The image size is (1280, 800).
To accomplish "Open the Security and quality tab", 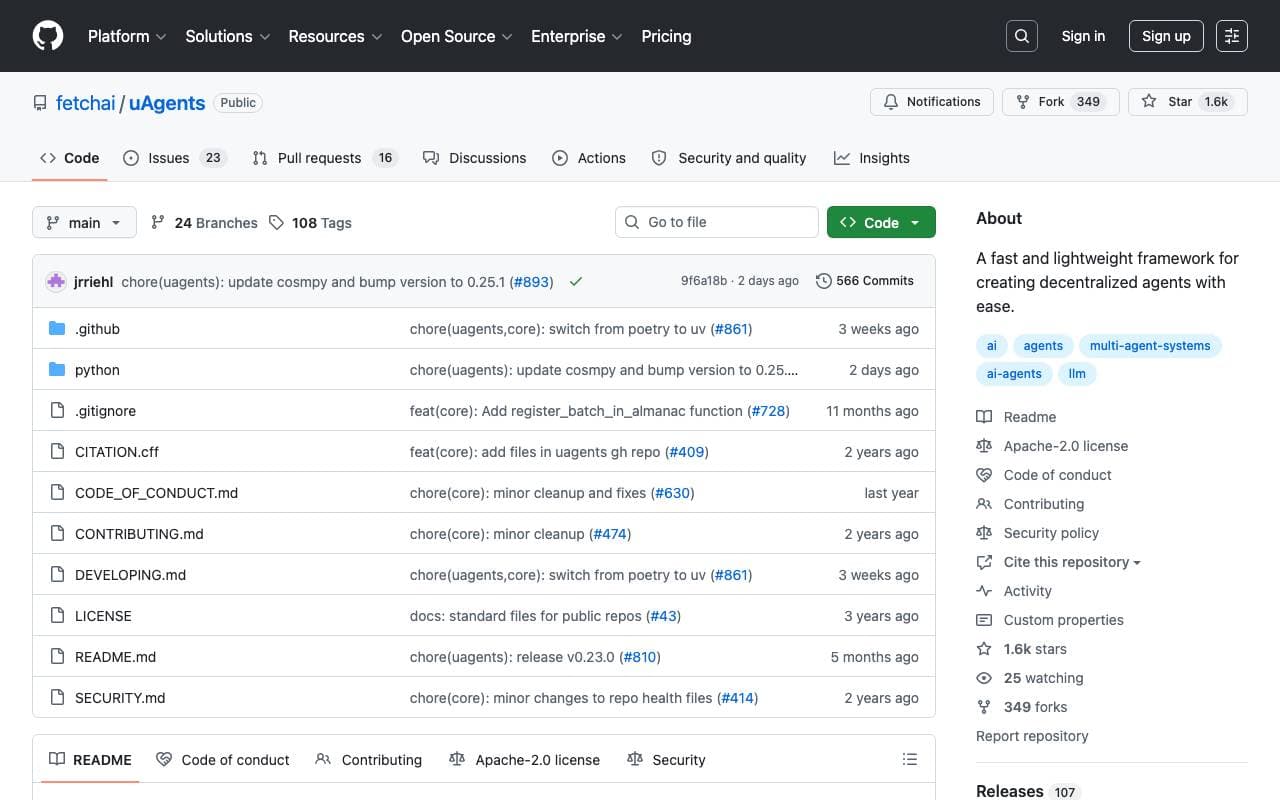I will coord(729,158).
